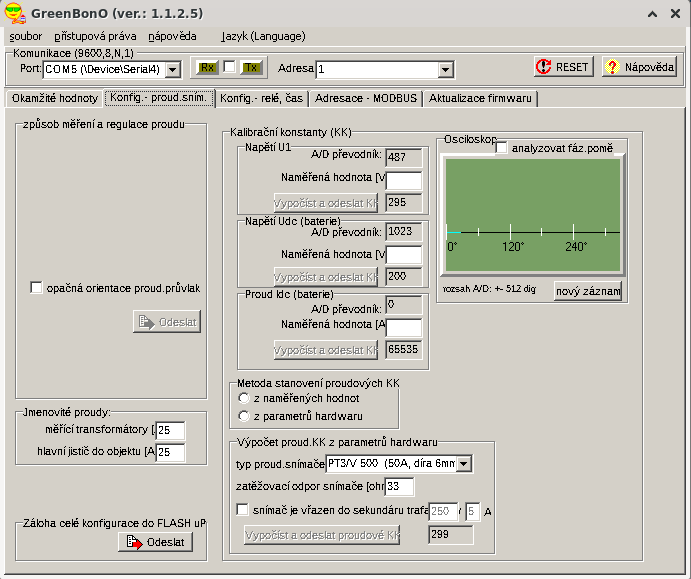Image resolution: width=691 pixels, height=579 pixels.
Task: Open the Aktualizace firmwaru tab
Action: point(481,99)
